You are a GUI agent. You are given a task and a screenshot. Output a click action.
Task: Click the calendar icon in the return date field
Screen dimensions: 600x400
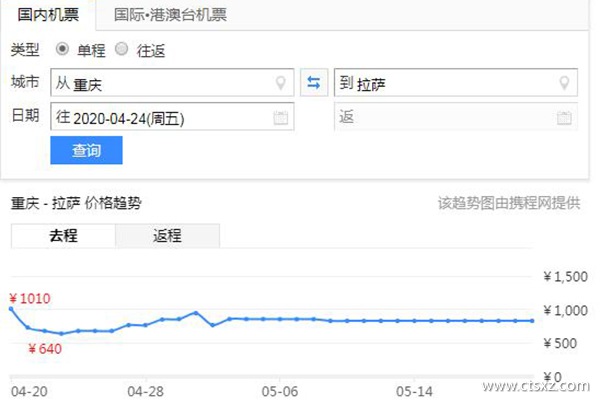pos(566,118)
